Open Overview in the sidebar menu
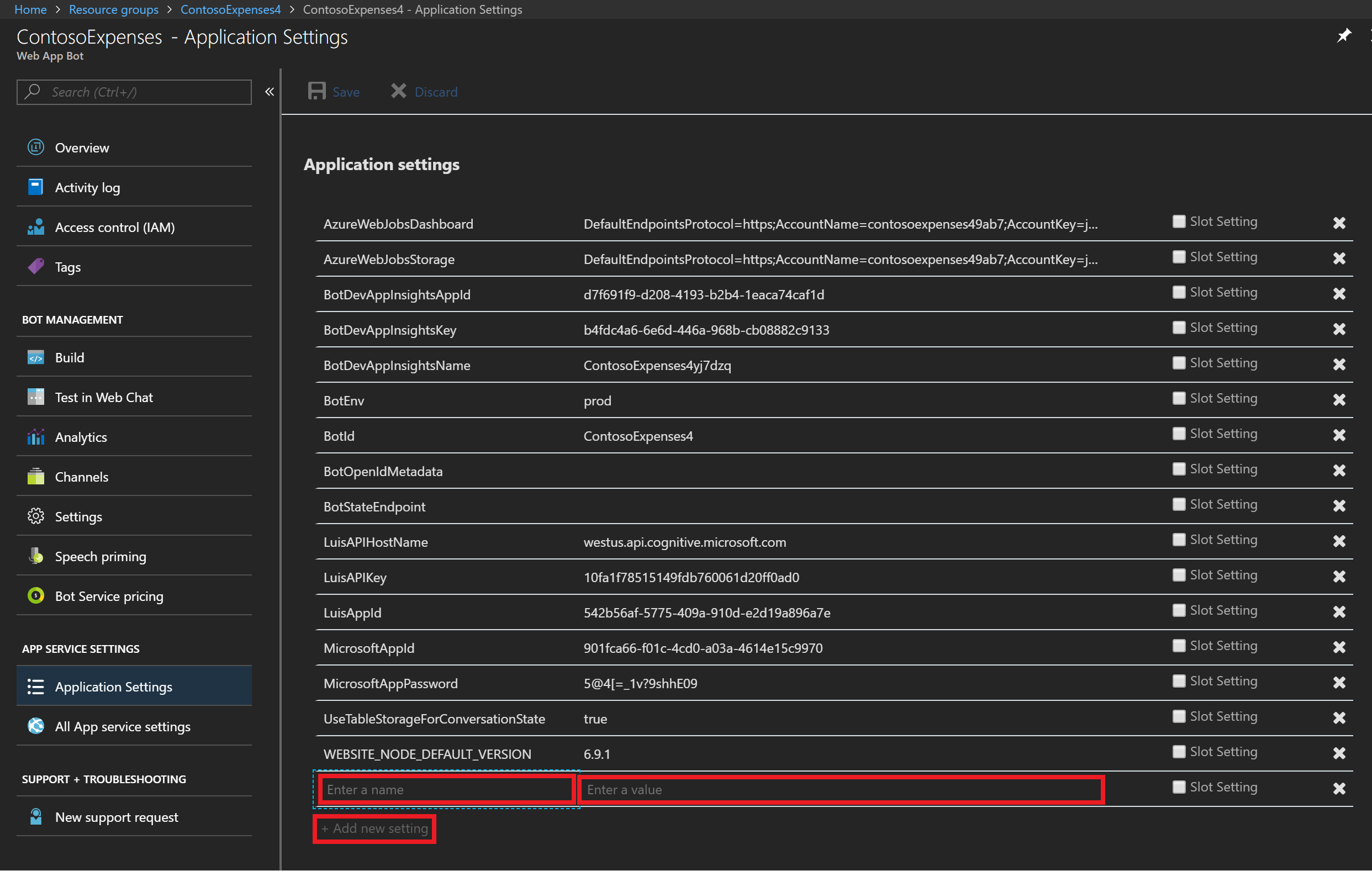This screenshot has width=1372, height=871. [134, 147]
